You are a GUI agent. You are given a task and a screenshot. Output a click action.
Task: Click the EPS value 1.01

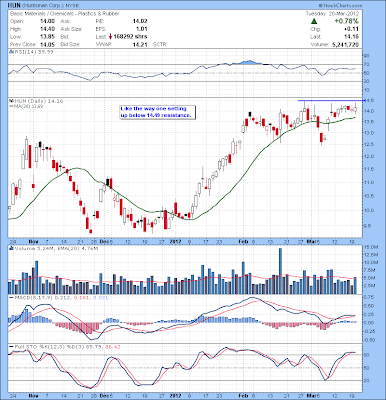[142, 29]
